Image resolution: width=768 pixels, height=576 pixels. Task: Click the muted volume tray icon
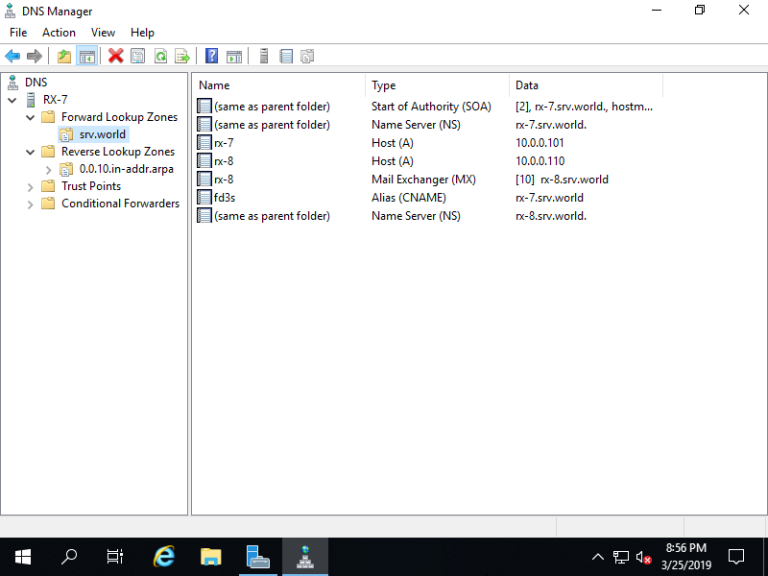point(644,557)
